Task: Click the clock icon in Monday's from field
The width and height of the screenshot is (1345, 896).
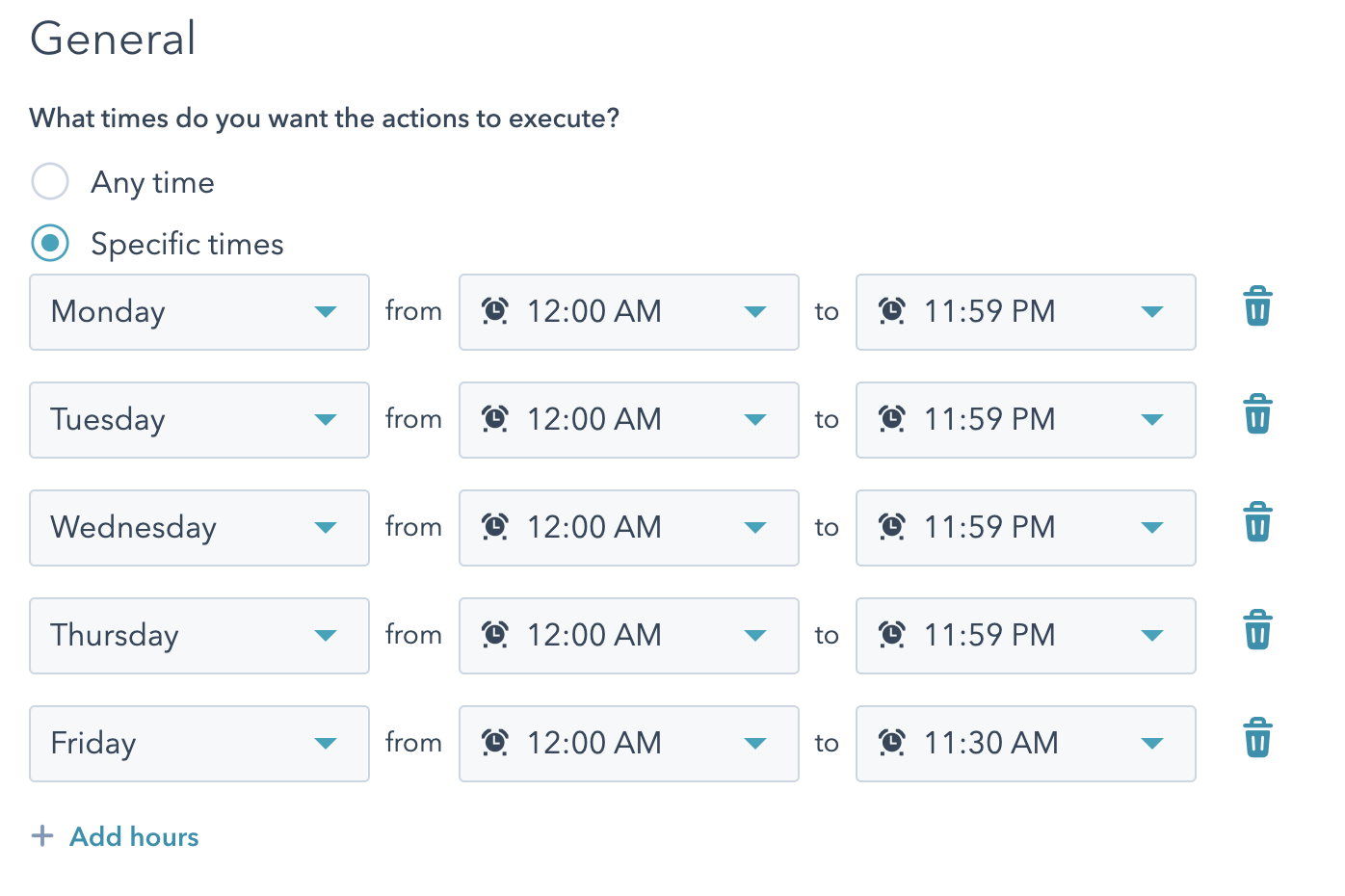Action: pos(494,311)
